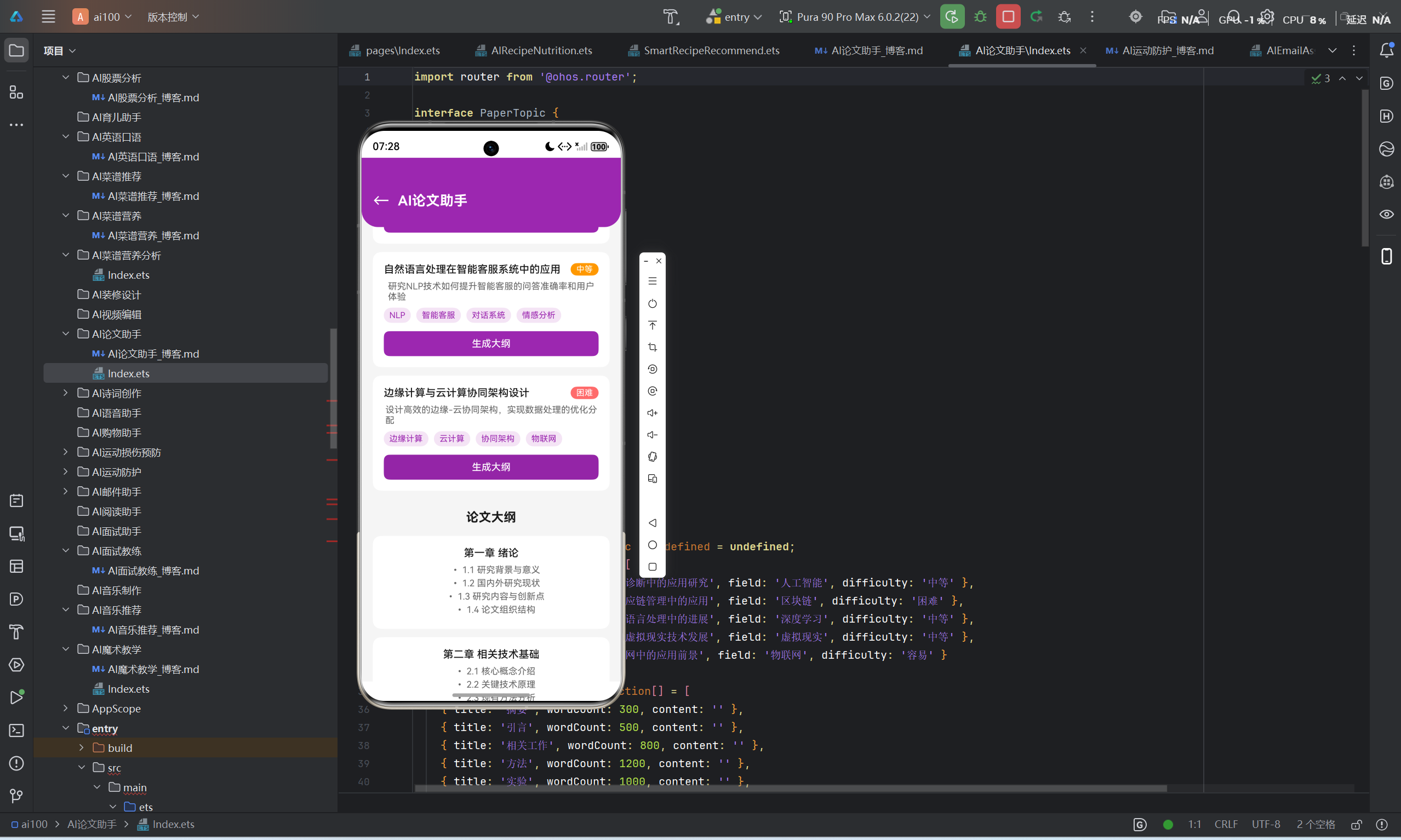Tap the 中等 difficulty badge

(585, 269)
